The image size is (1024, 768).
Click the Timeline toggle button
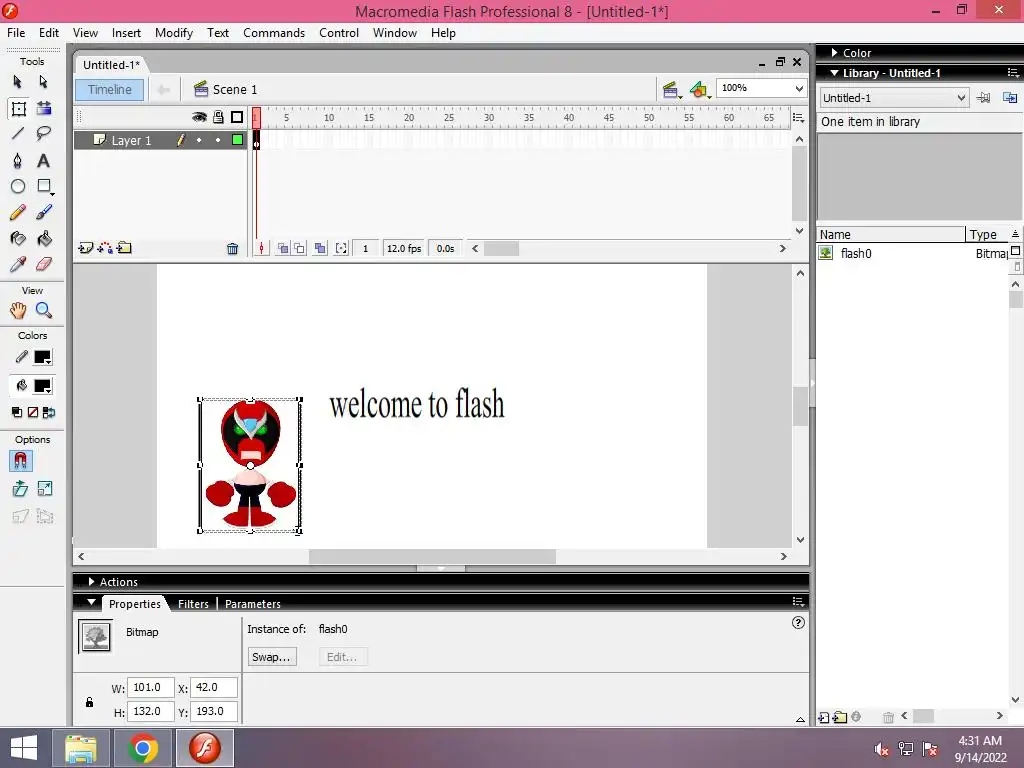click(110, 89)
